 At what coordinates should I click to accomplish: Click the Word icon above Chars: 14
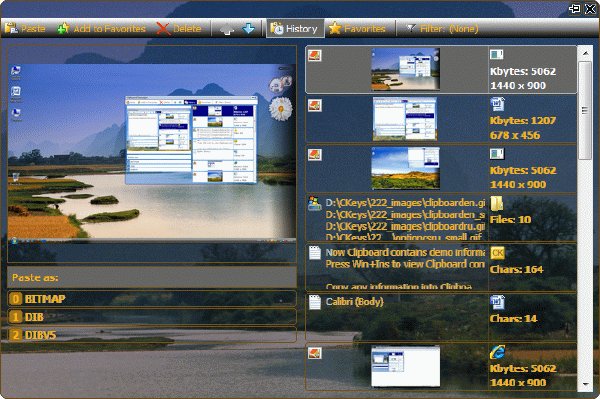(497, 302)
